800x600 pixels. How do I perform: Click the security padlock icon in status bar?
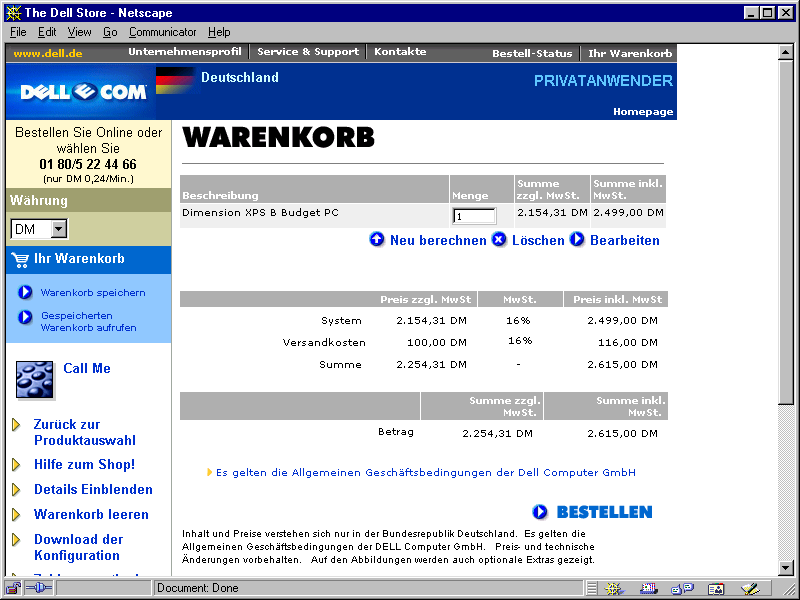pos(13,588)
